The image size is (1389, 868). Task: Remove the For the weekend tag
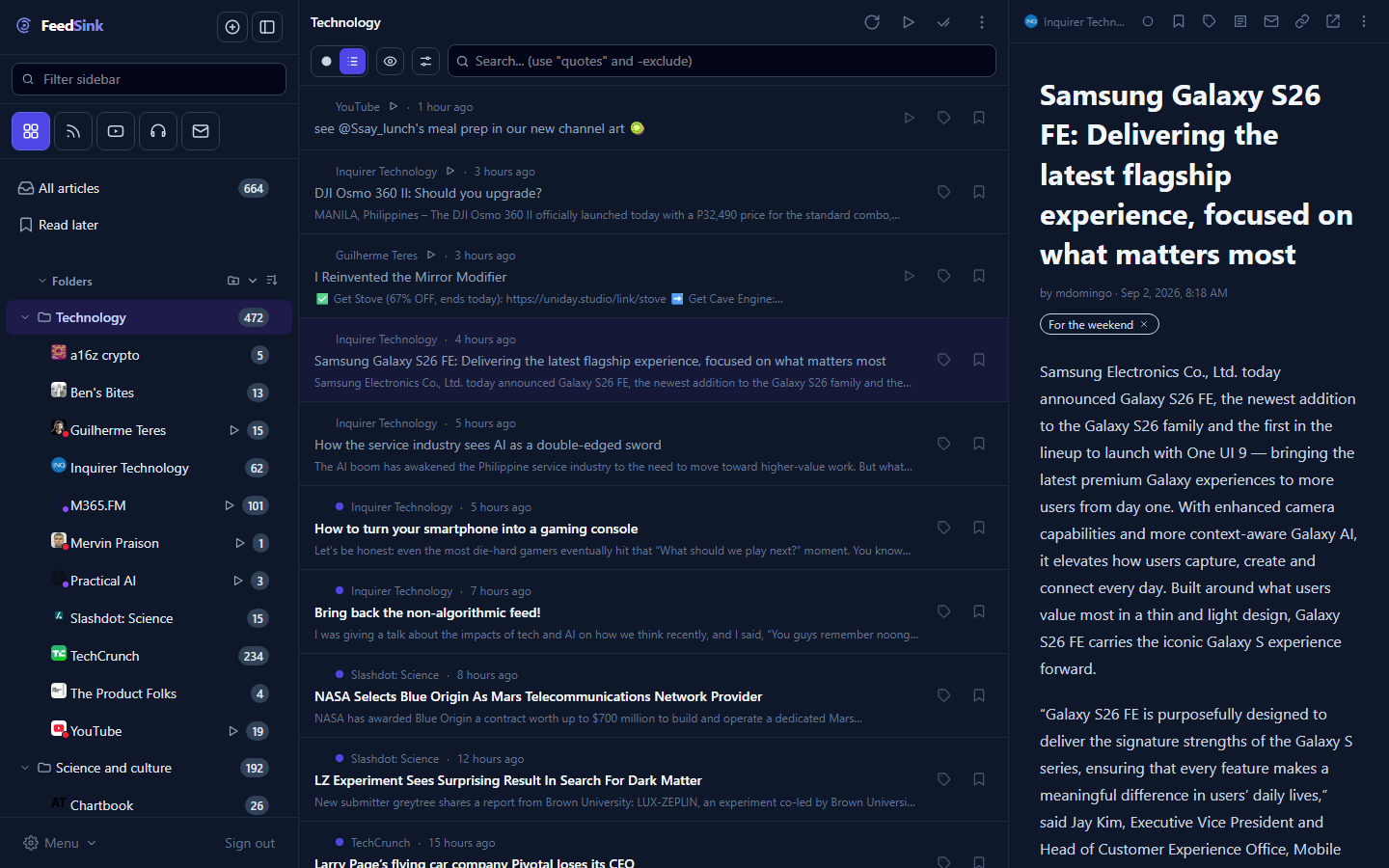tap(1145, 325)
